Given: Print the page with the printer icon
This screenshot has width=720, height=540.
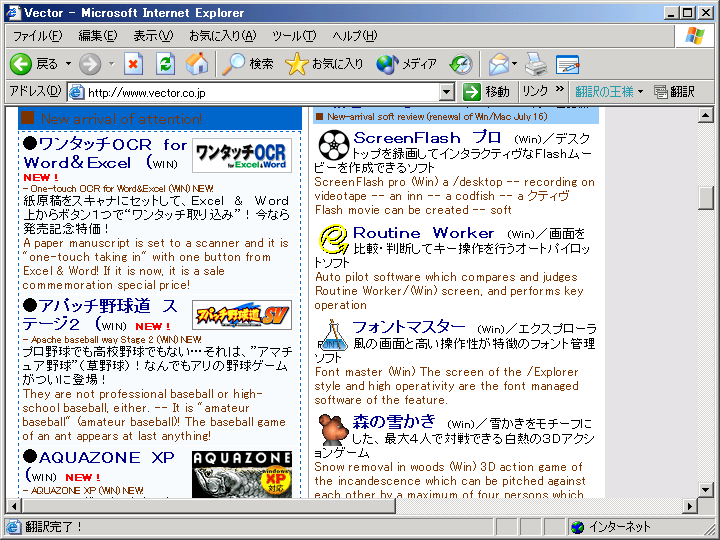Looking at the screenshot, I should coord(536,64).
